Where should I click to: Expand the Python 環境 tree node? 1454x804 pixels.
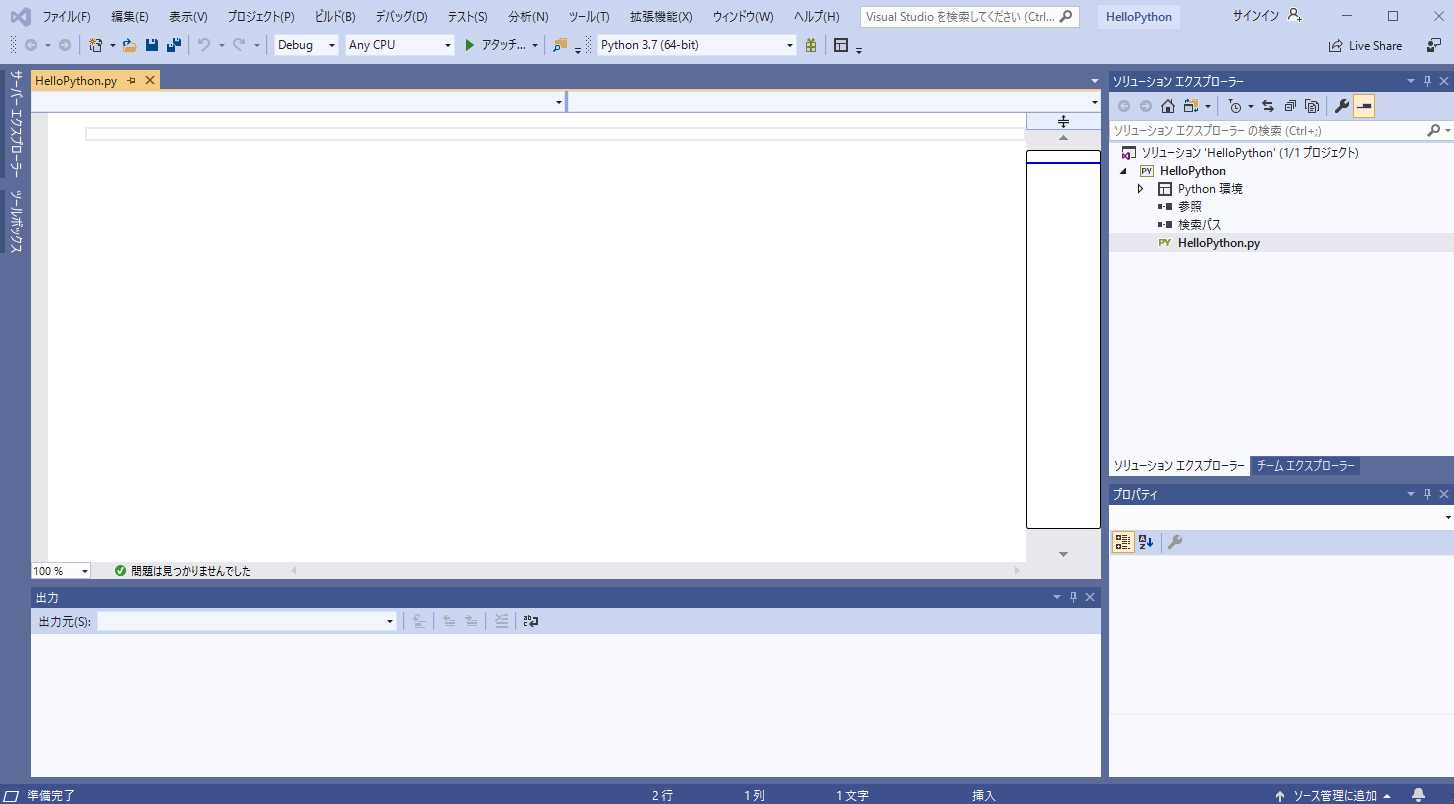(x=1140, y=188)
